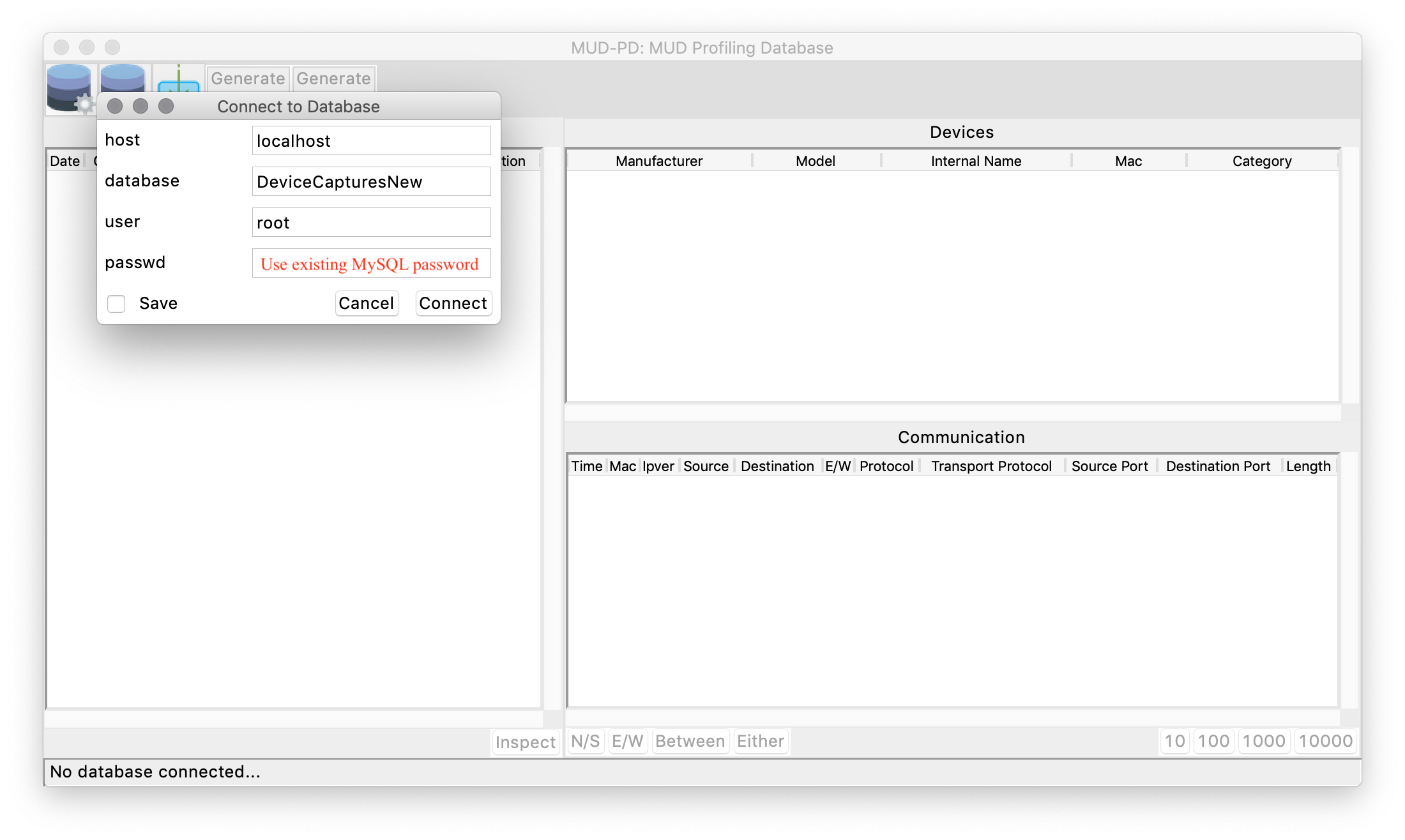Enable the Save checkbox

116,303
